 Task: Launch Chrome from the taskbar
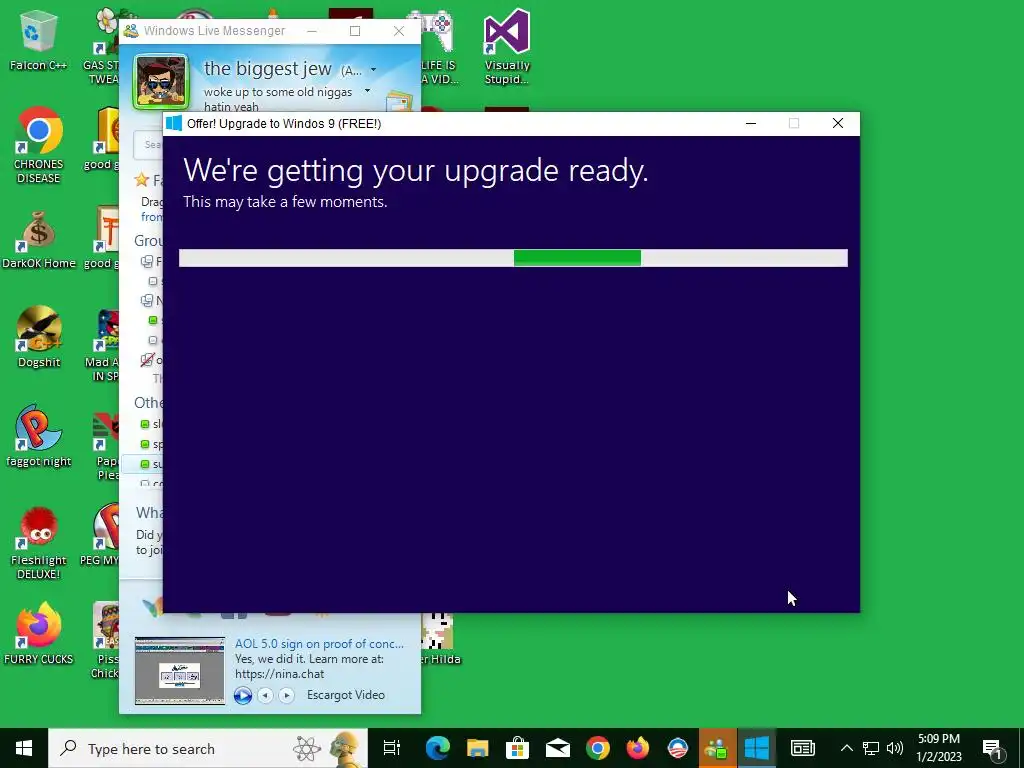coord(598,748)
